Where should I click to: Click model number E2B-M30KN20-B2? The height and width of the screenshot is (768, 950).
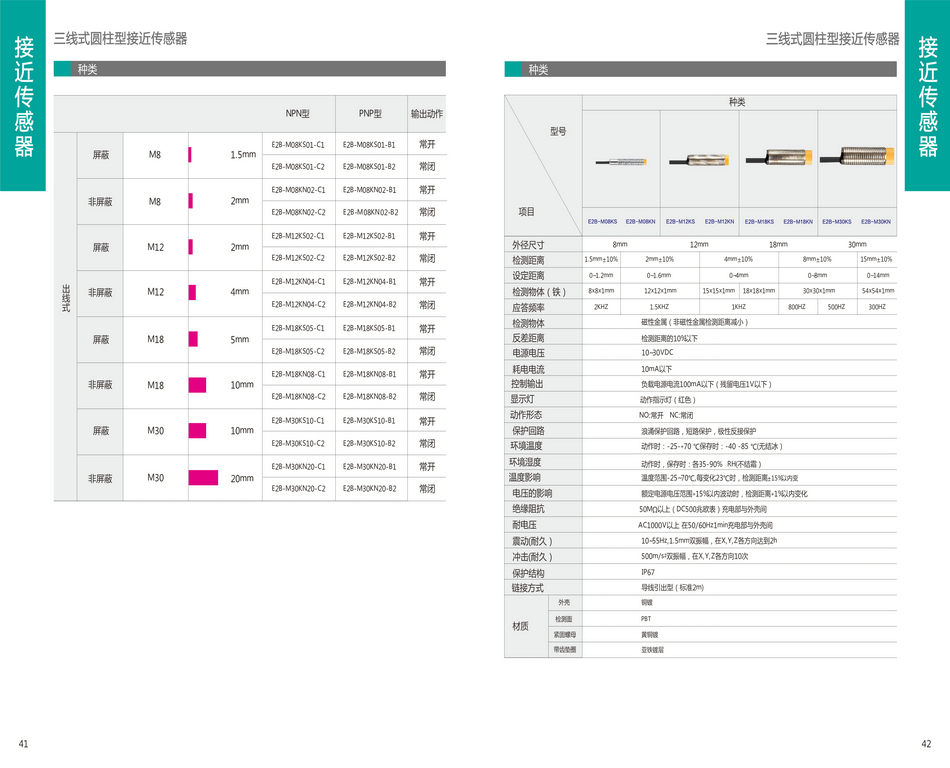click(x=370, y=489)
